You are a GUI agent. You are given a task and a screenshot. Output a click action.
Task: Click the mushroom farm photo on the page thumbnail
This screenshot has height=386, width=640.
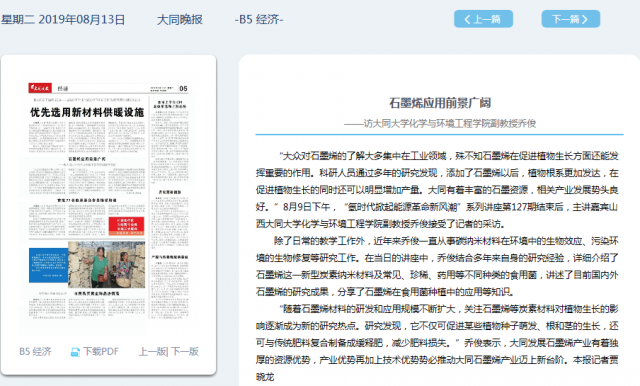pos(107,264)
